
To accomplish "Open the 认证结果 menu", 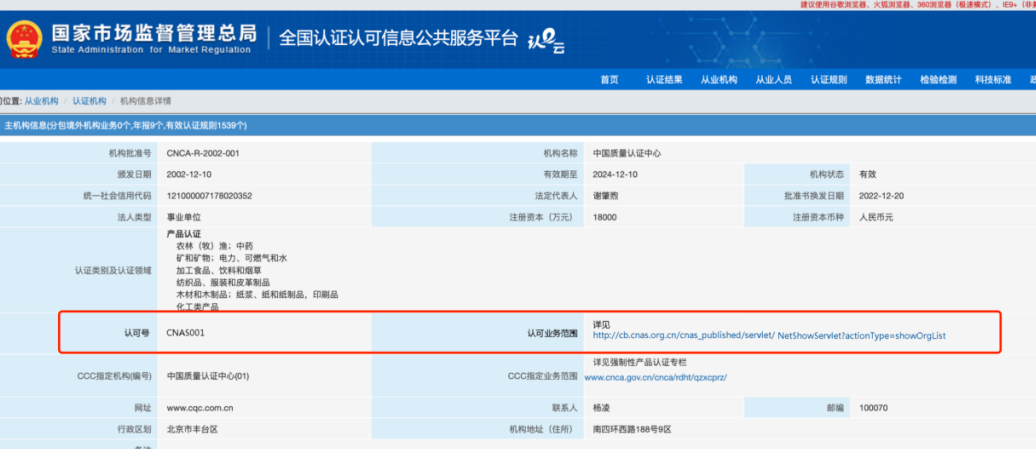I will point(664,80).
